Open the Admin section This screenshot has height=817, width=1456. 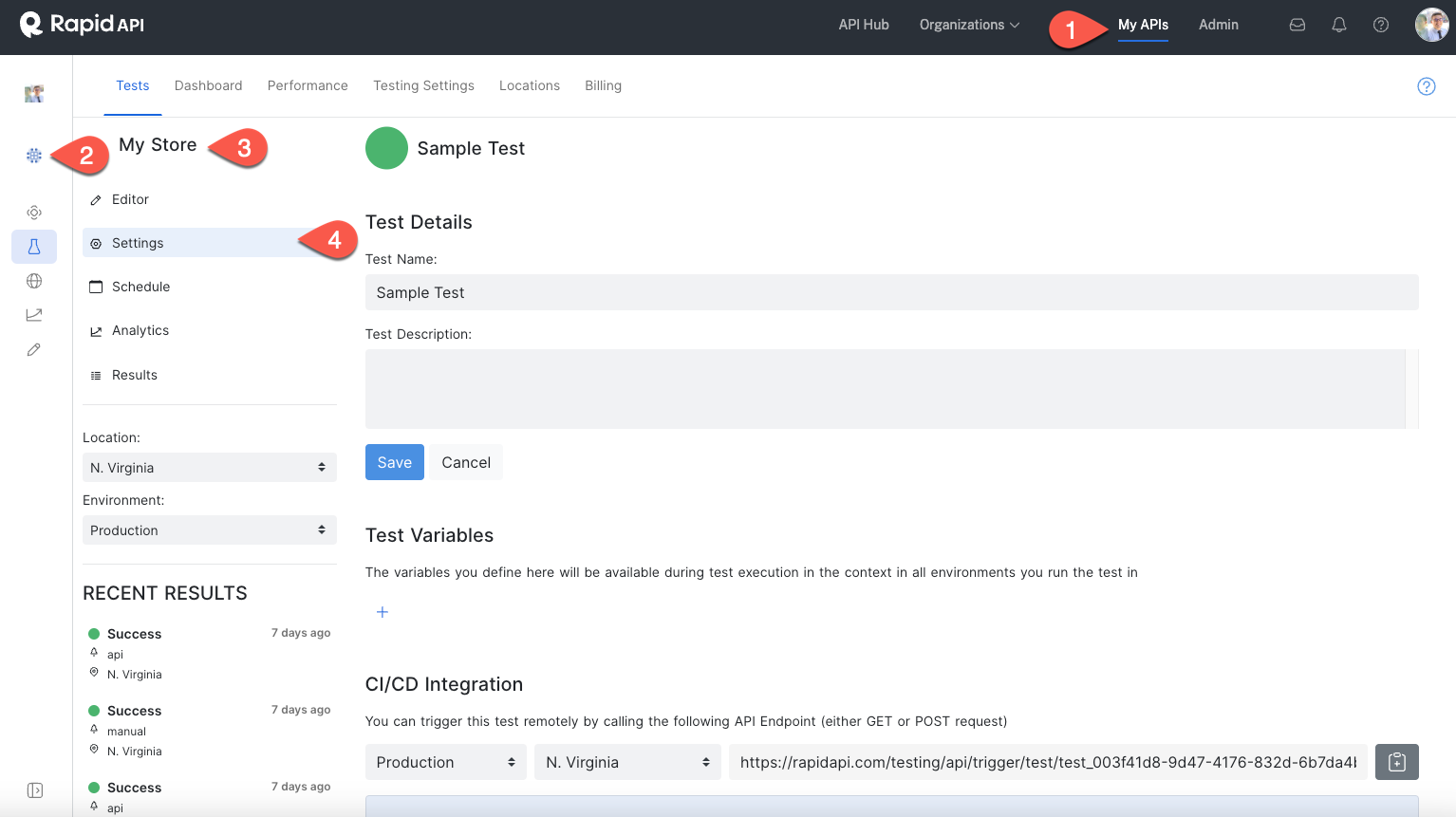pos(1219,25)
